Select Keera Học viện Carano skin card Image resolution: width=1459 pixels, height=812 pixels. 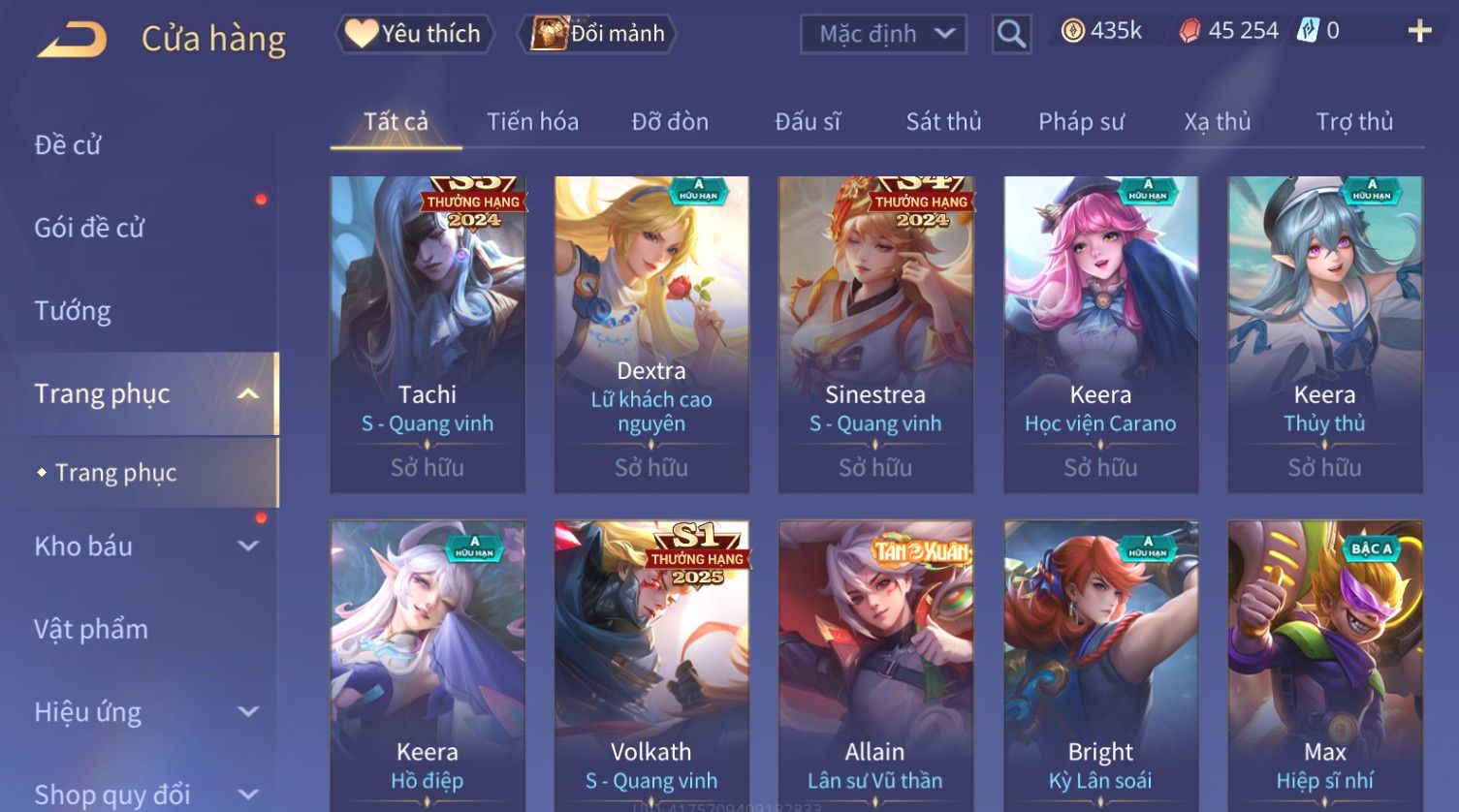tap(1100, 334)
